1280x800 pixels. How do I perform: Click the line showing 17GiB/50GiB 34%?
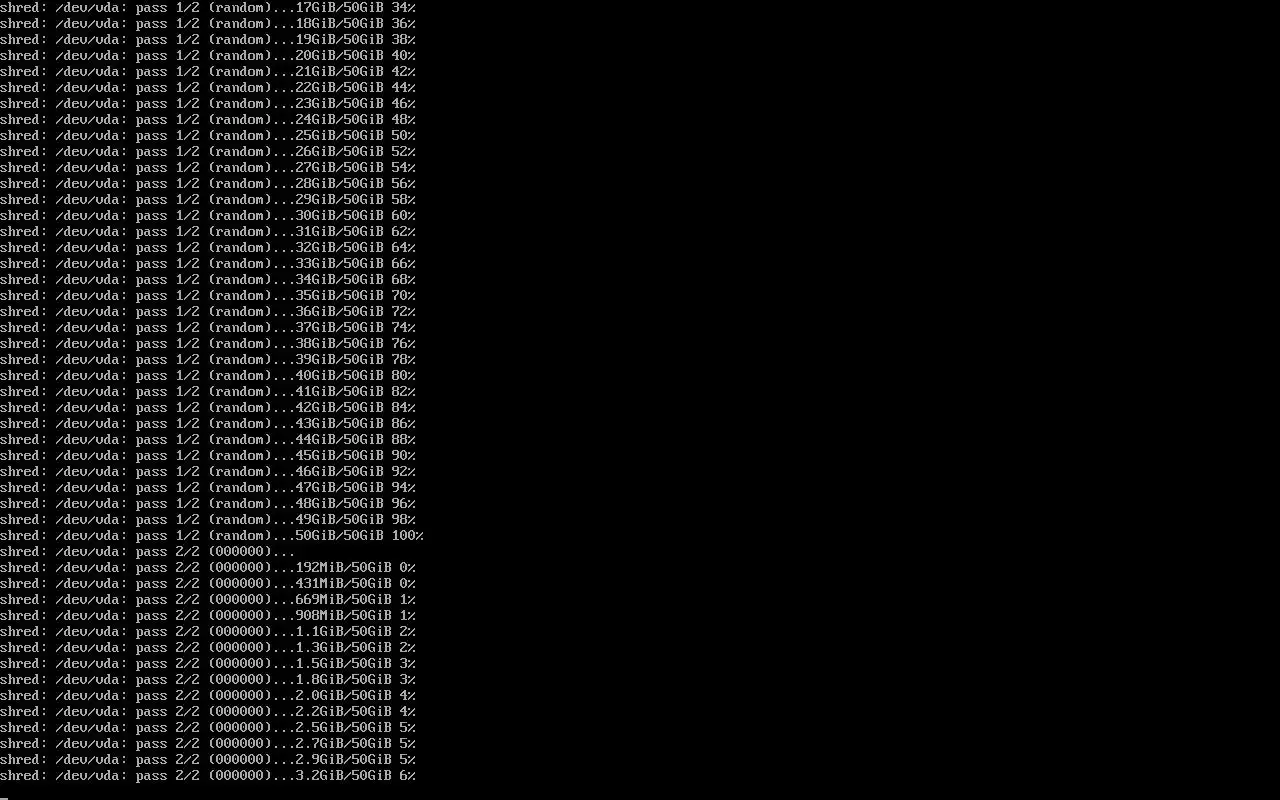(208, 7)
